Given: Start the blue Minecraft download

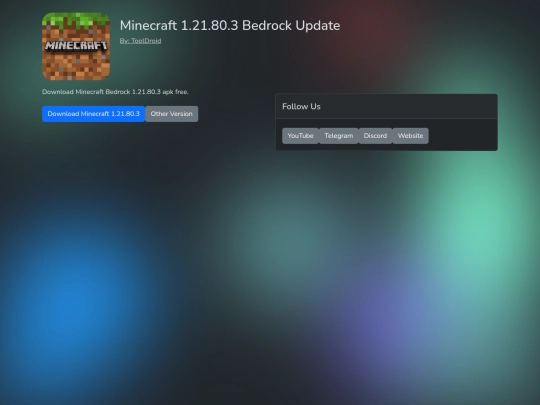Looking at the screenshot, I should coord(93,114).
